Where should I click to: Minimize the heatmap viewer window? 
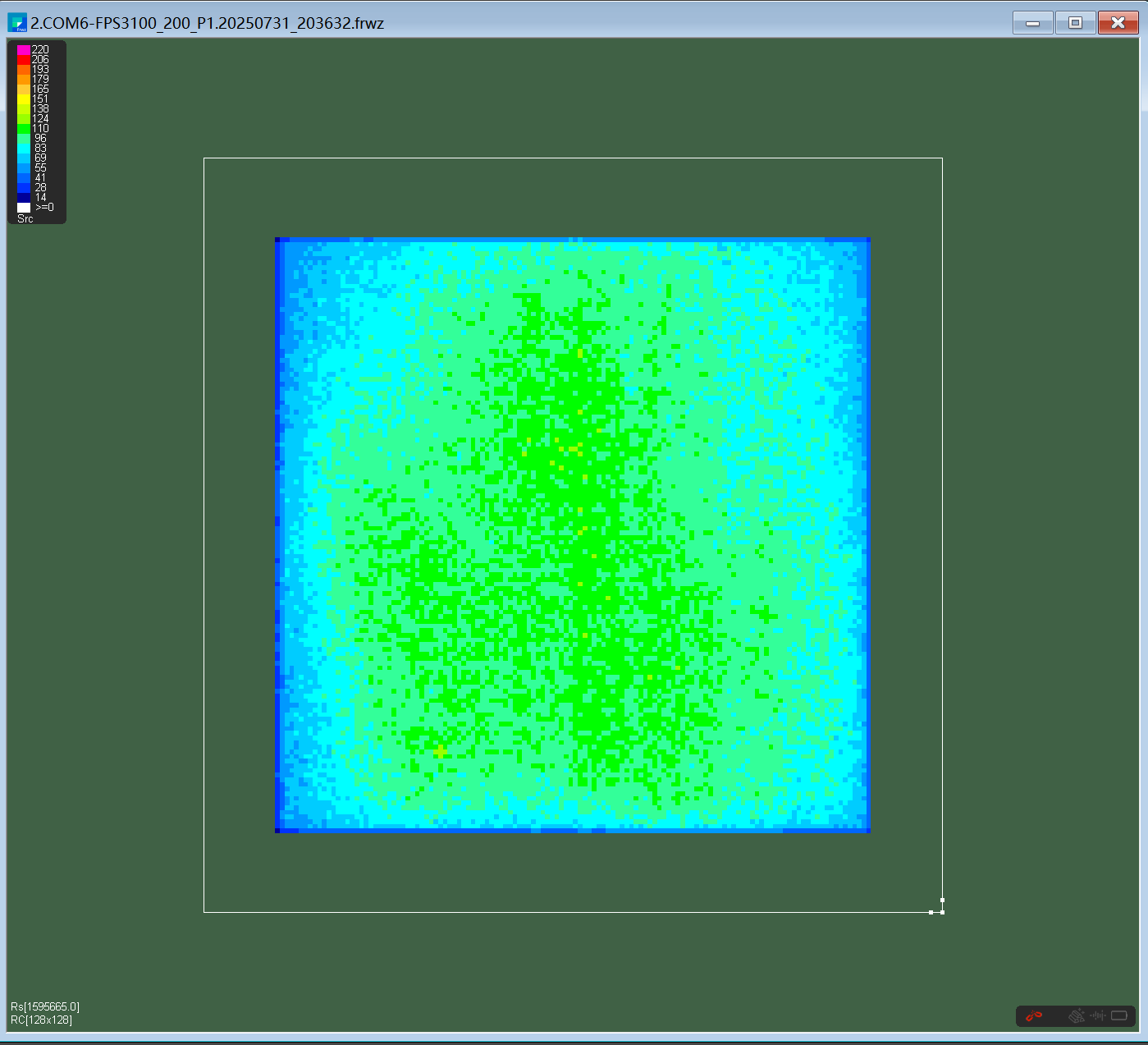click(1032, 23)
